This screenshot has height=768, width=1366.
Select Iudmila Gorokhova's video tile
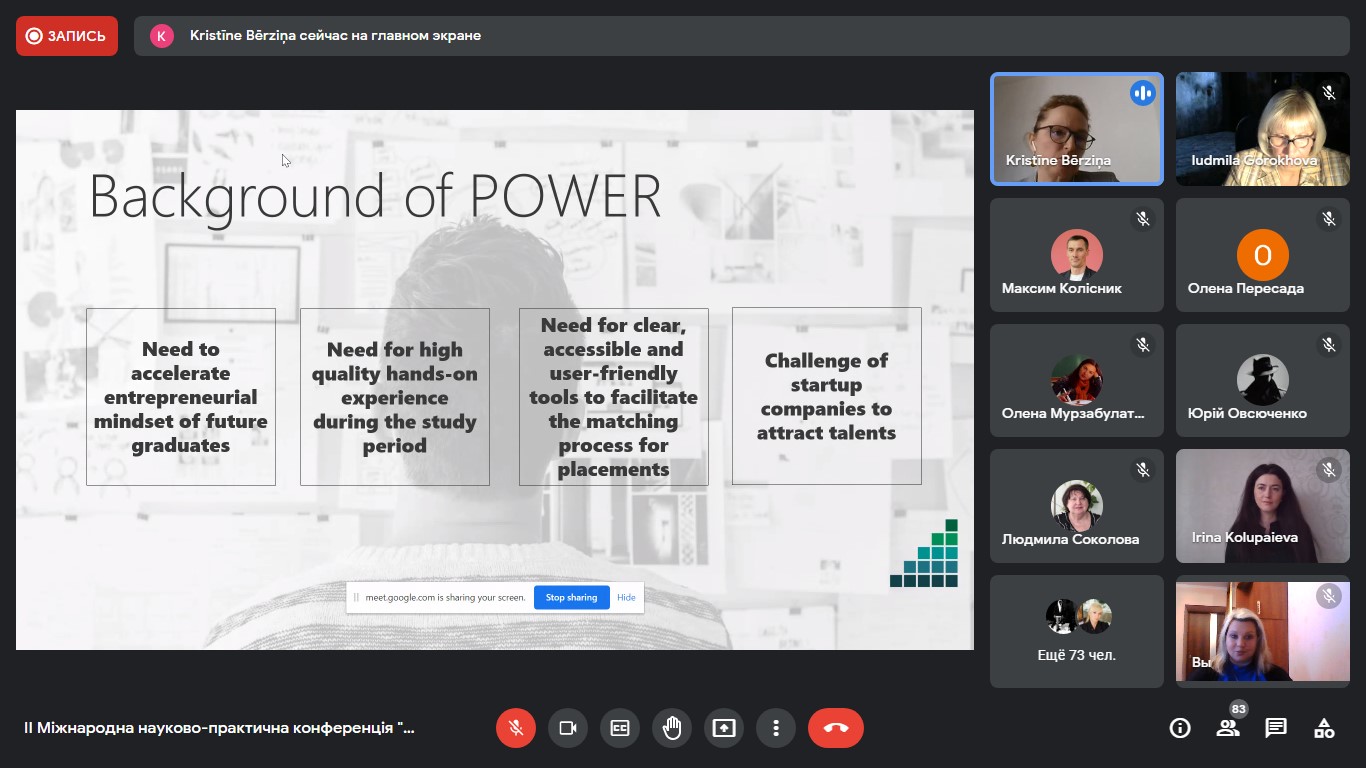1262,129
